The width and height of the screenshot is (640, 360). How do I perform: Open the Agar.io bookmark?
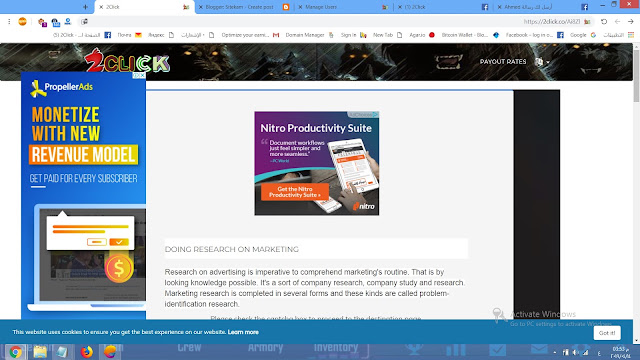422,35
